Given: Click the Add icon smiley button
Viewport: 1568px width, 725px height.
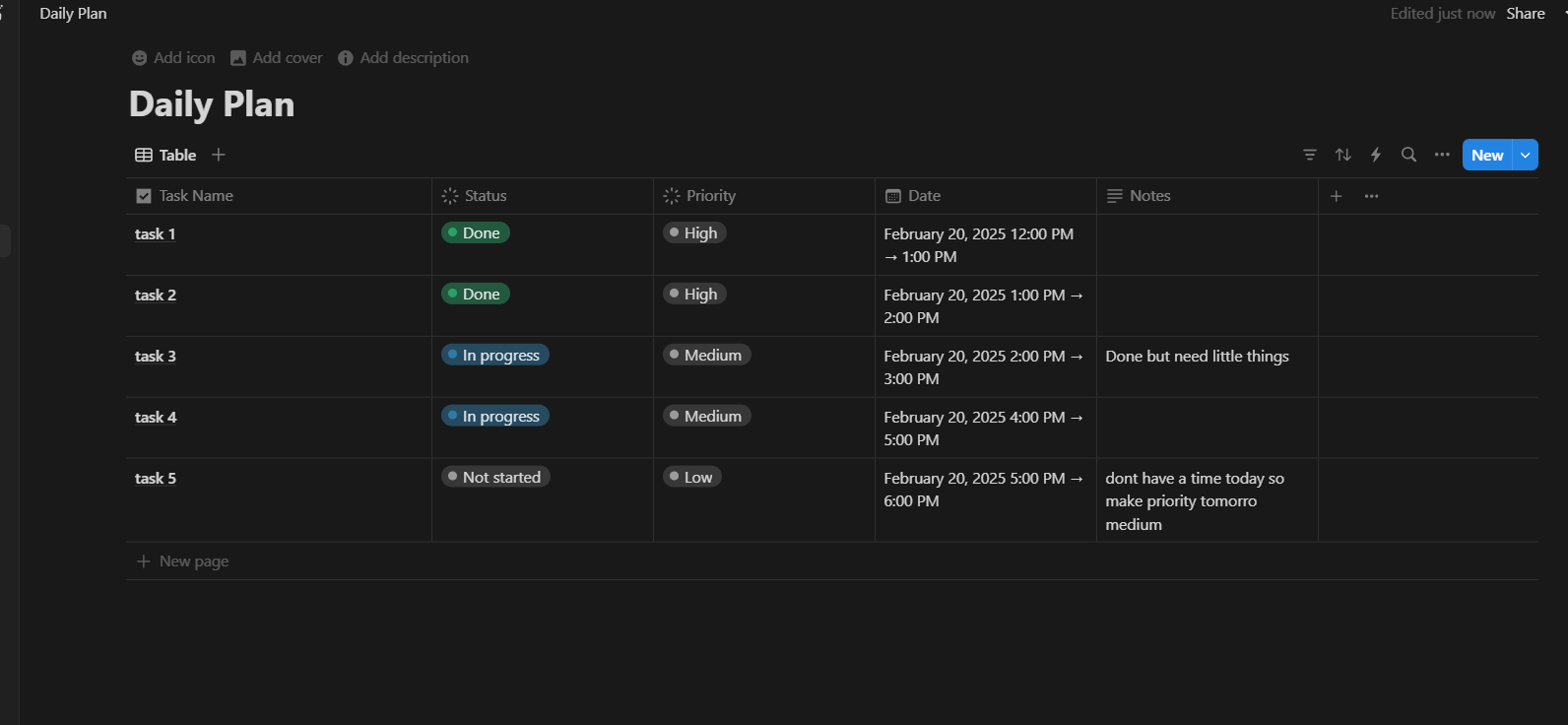Looking at the screenshot, I should pyautogui.click(x=173, y=58).
